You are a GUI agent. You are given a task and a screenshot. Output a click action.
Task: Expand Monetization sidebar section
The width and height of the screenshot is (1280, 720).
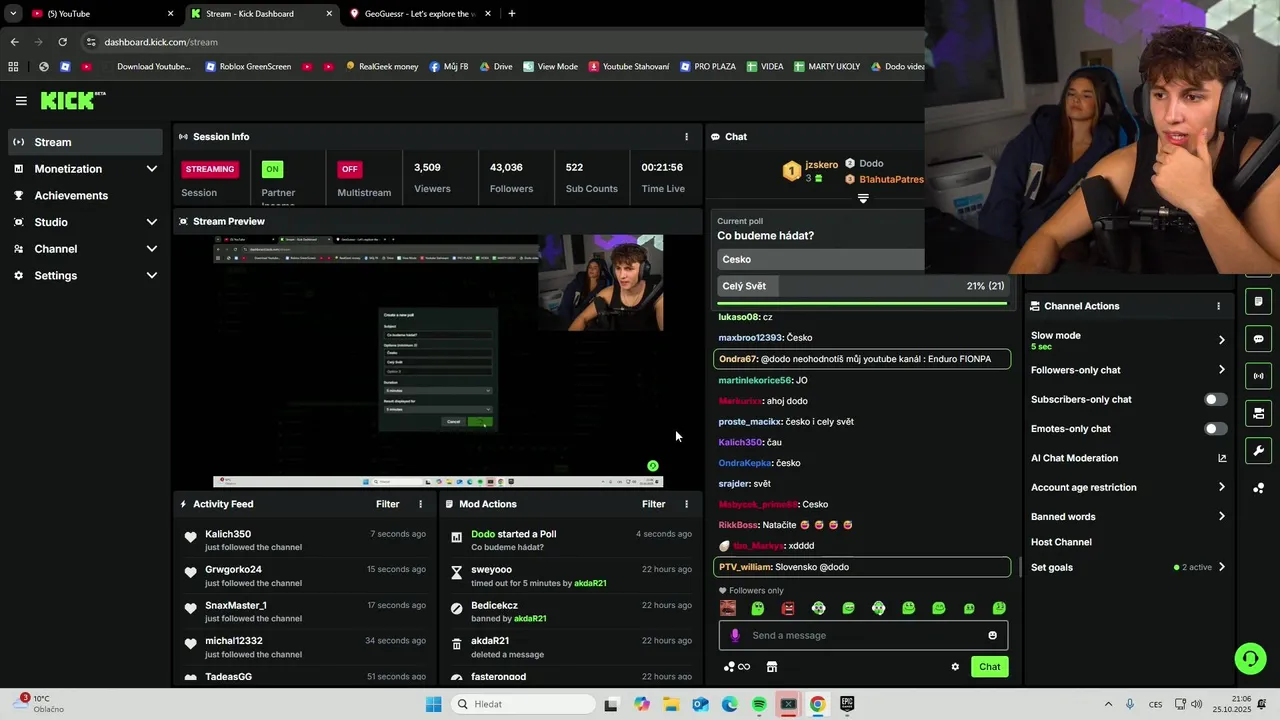(152, 169)
